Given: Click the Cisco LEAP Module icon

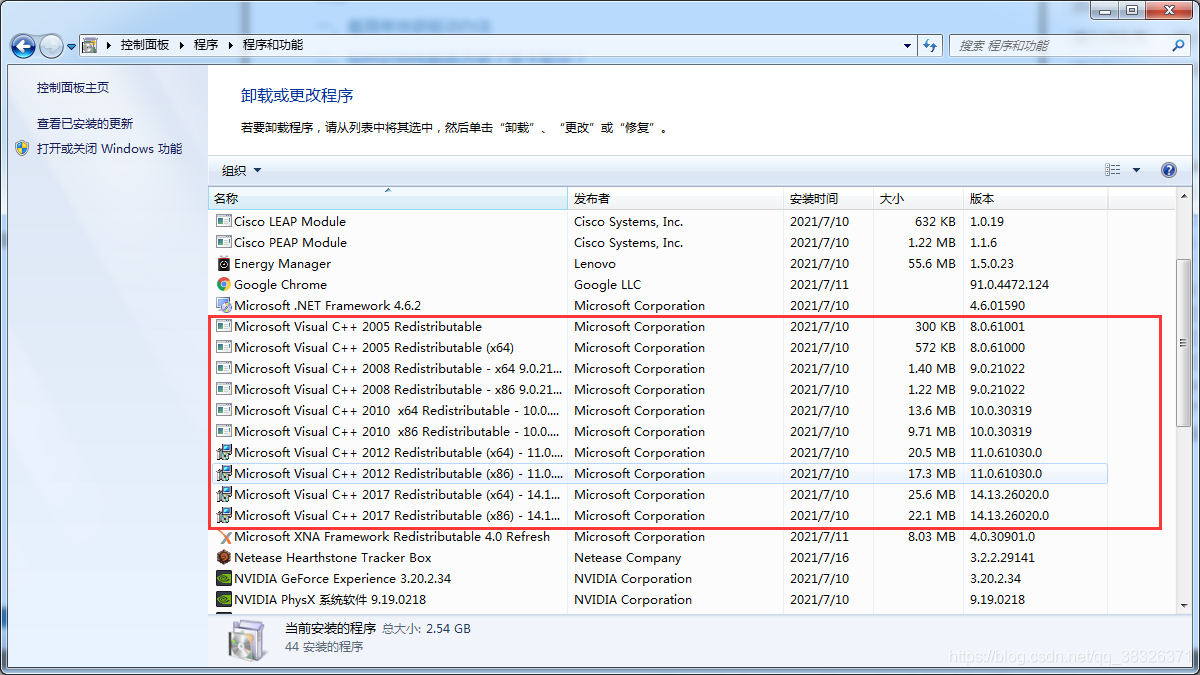Looking at the screenshot, I should [x=224, y=222].
